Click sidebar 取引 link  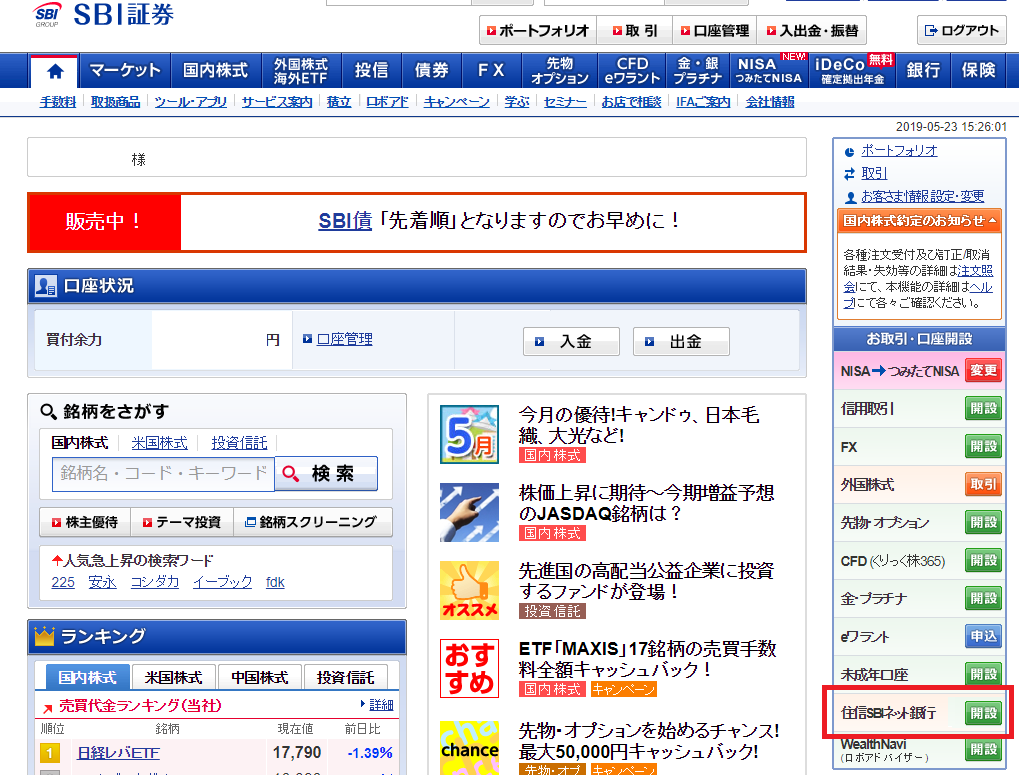tap(874, 173)
